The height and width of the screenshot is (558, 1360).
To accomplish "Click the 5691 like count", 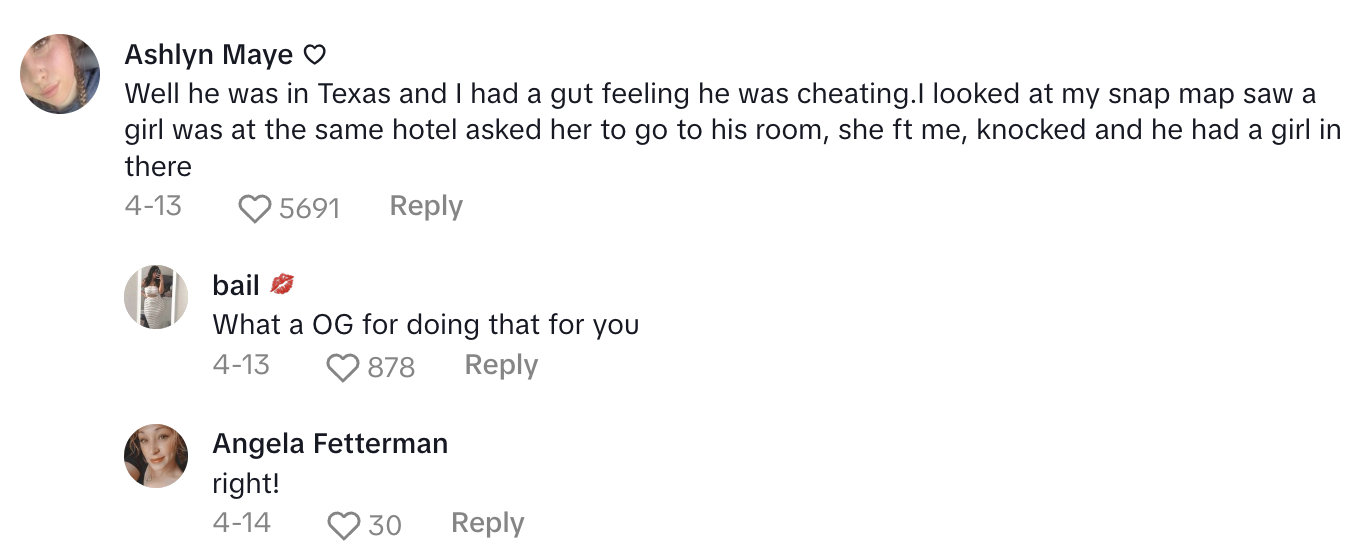I will [309, 208].
